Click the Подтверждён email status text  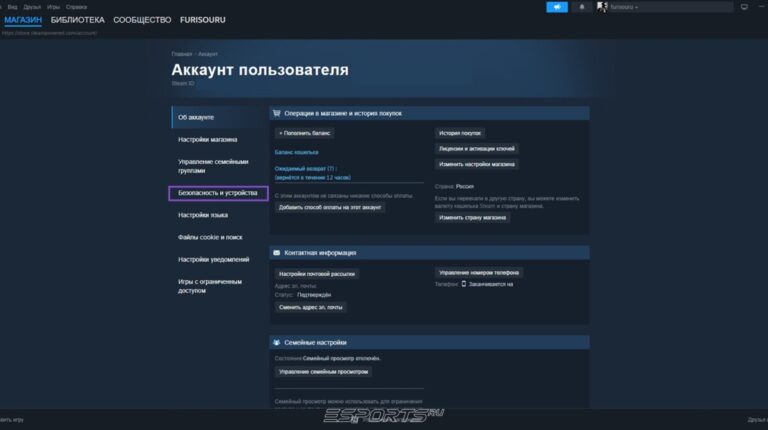click(314, 295)
